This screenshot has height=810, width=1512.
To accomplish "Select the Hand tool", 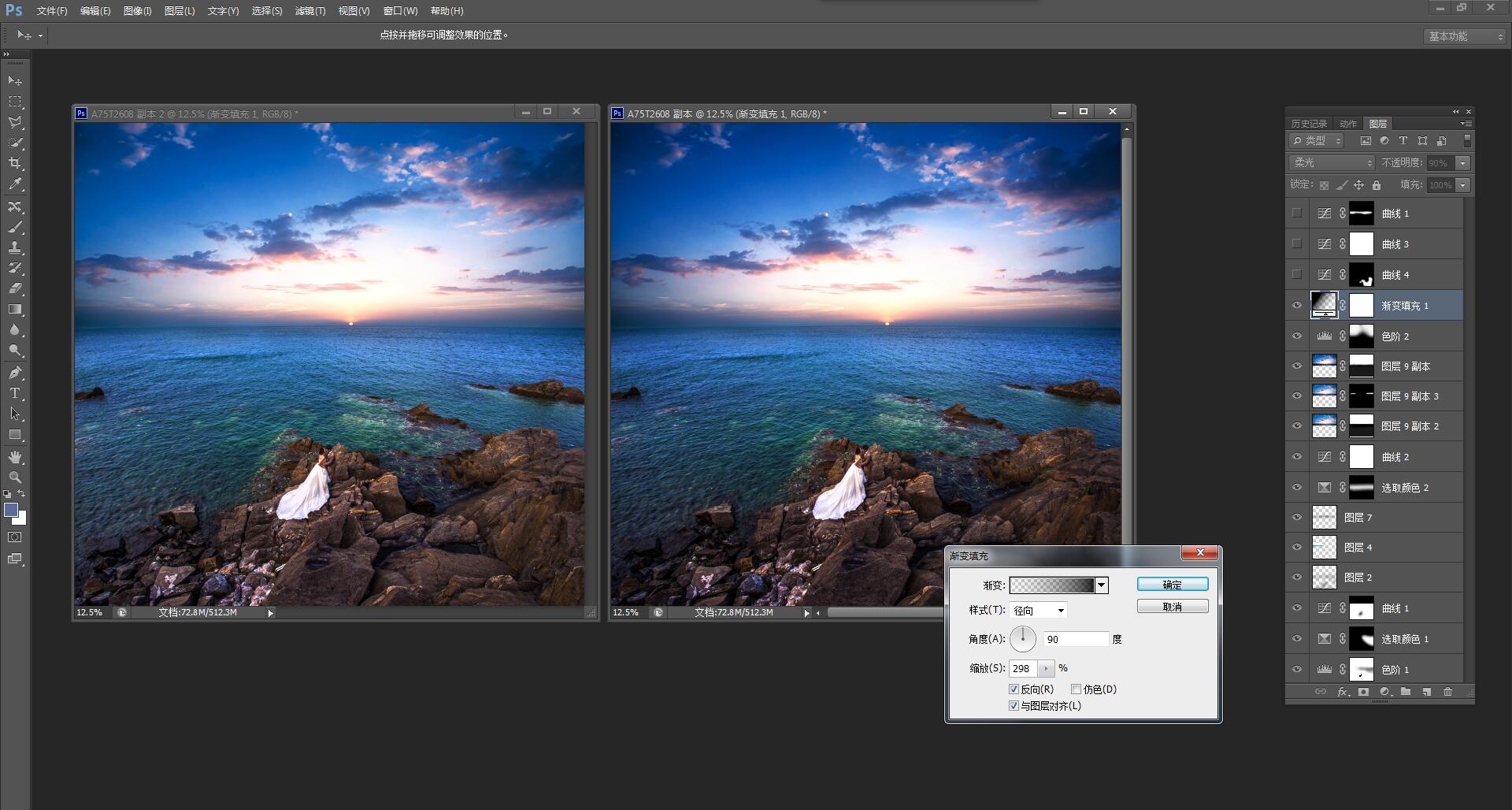I will point(15,457).
